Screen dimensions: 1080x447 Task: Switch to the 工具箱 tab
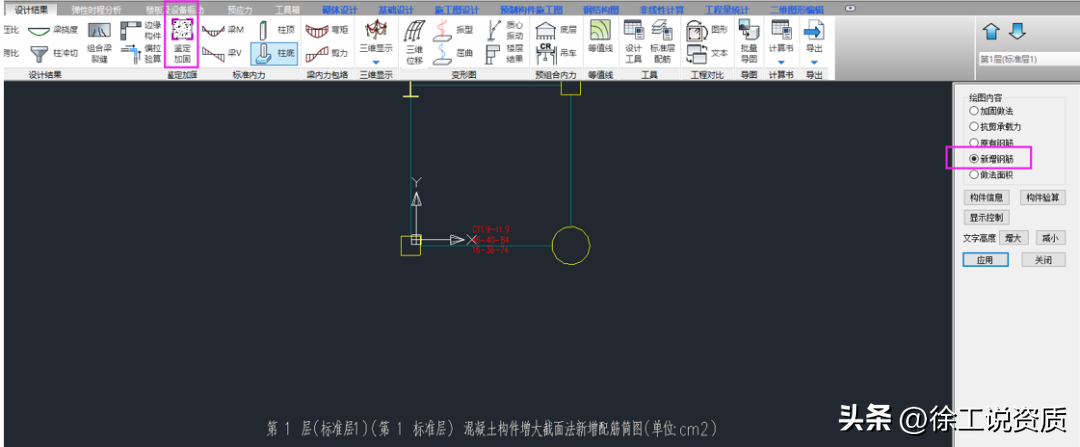(287, 10)
